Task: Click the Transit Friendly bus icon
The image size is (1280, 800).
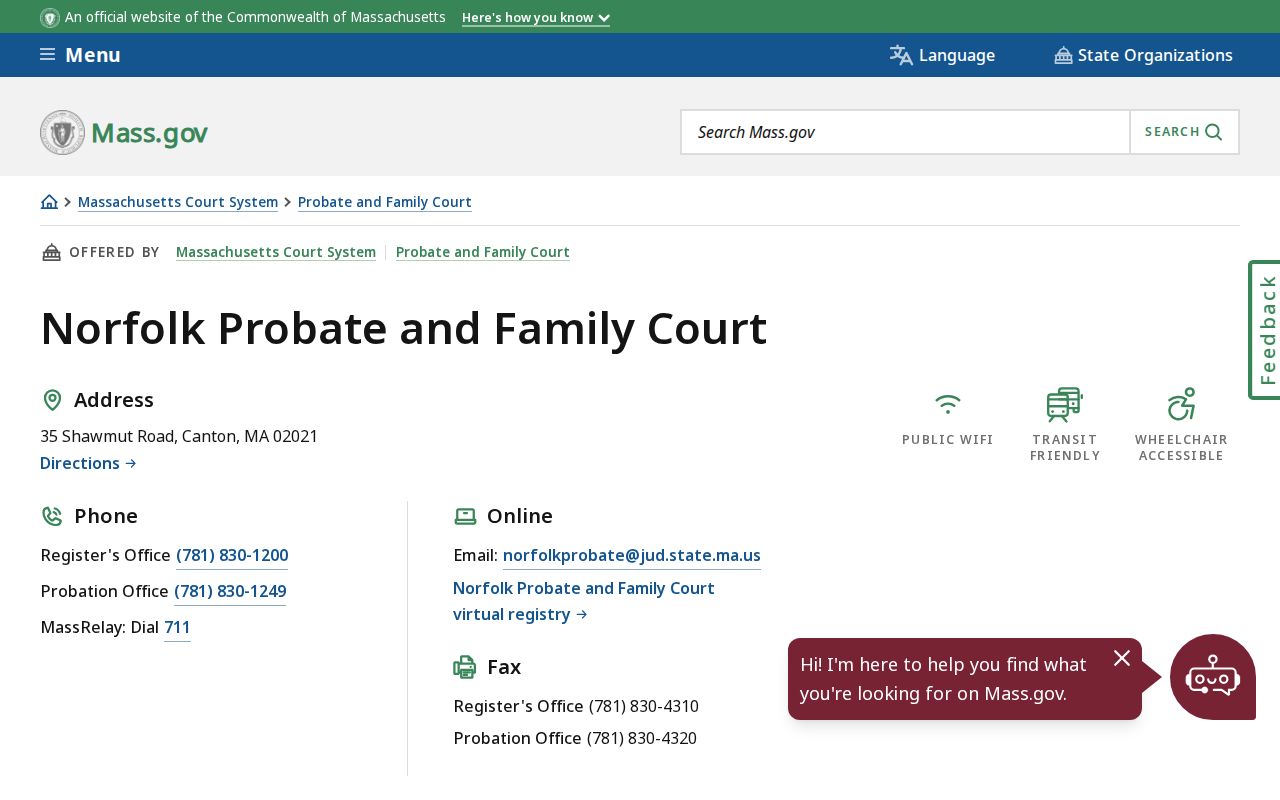Action: (1065, 404)
